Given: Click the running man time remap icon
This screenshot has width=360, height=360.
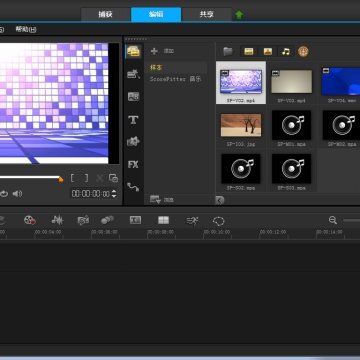Looking at the screenshot, I should pos(192,220).
